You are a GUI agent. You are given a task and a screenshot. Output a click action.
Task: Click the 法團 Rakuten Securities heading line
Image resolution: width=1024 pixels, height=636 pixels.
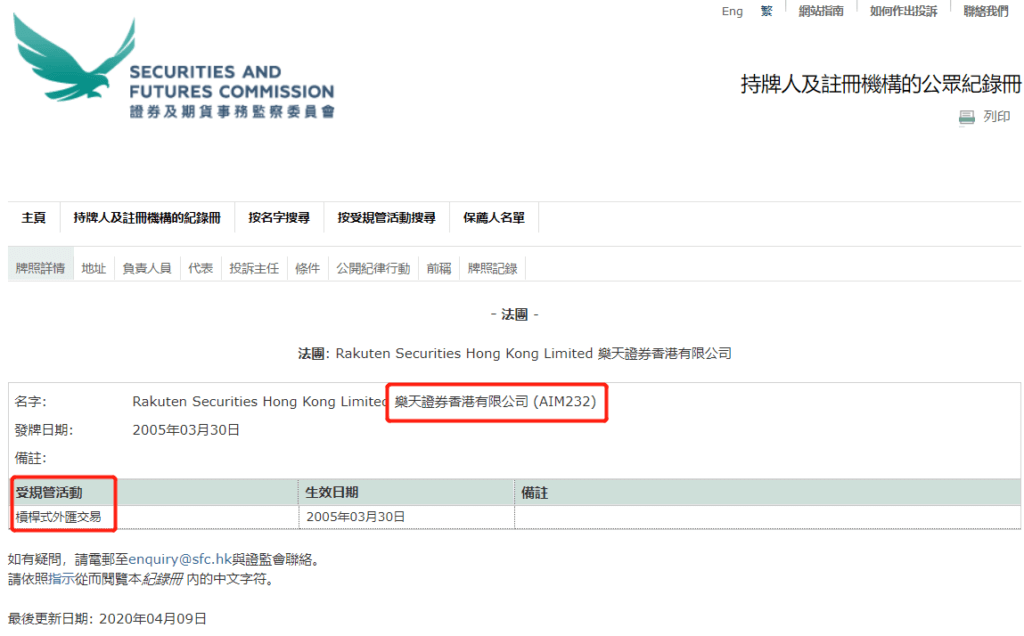coord(515,353)
